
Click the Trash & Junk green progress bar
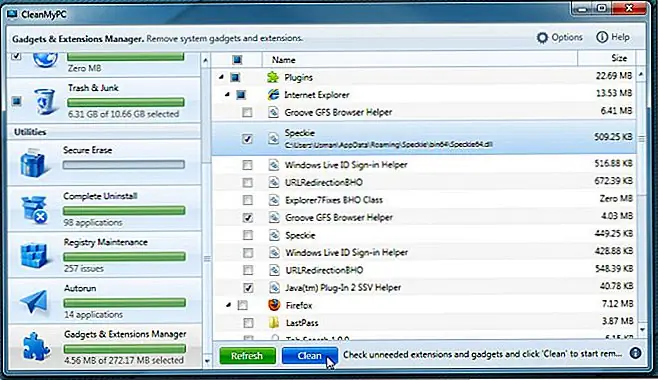click(125, 102)
